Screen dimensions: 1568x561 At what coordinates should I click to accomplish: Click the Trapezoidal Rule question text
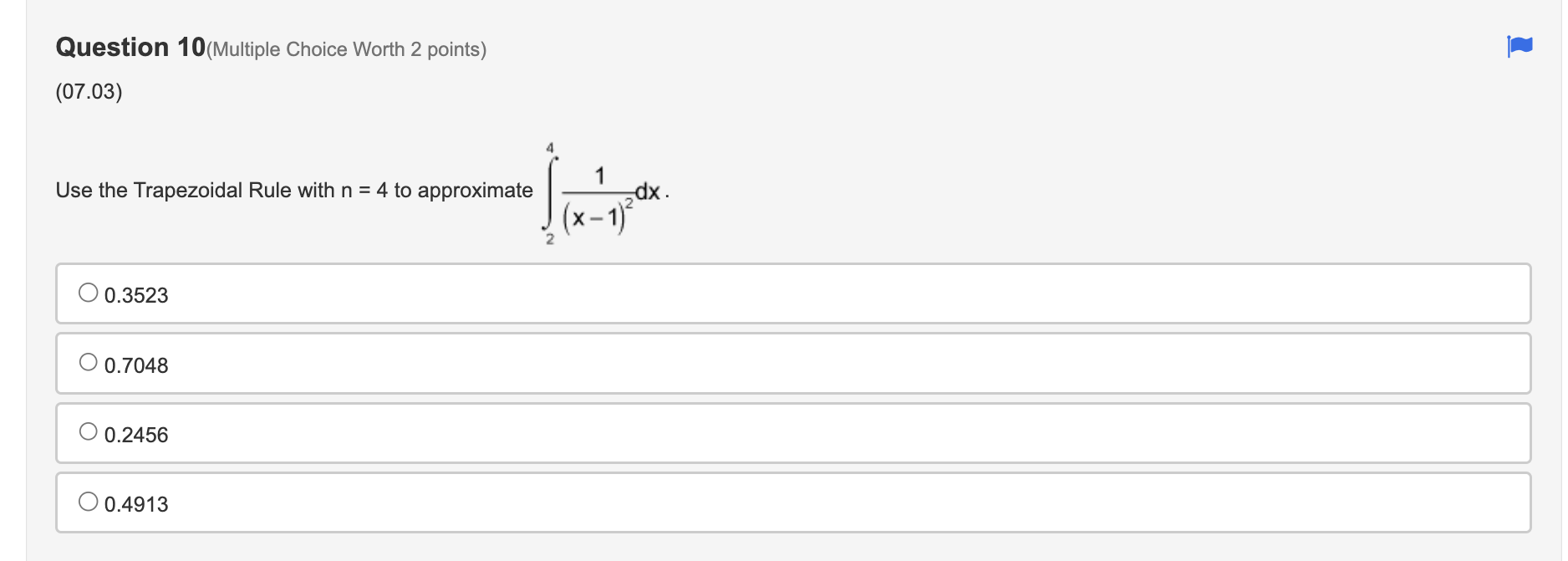(293, 190)
